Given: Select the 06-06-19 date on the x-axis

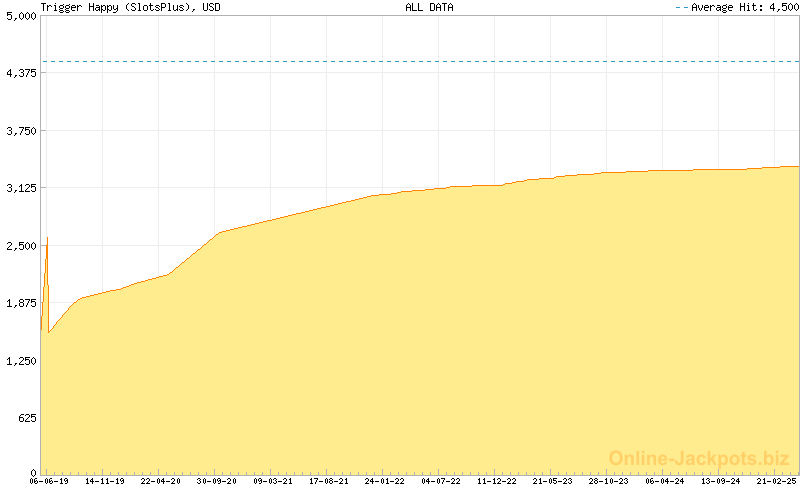Looking at the screenshot, I should [x=47, y=481].
